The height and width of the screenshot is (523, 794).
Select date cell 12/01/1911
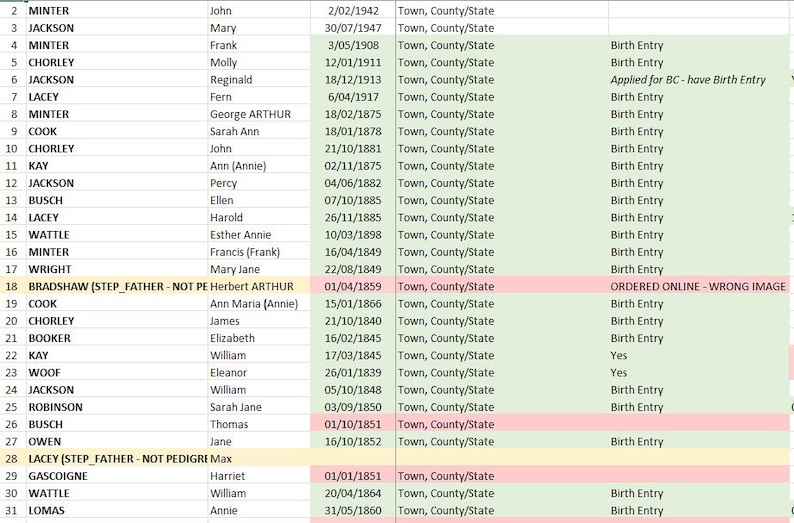353,63
